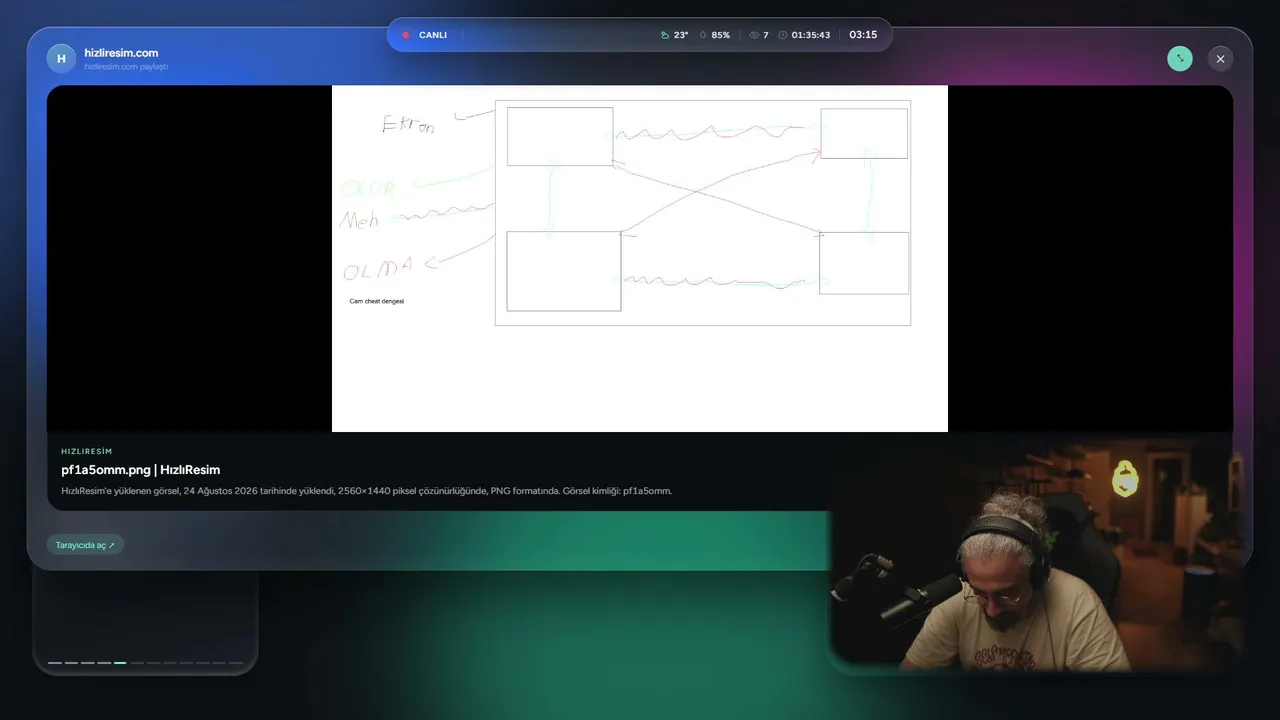Close the hizliresim.com shared card

click(1220, 59)
